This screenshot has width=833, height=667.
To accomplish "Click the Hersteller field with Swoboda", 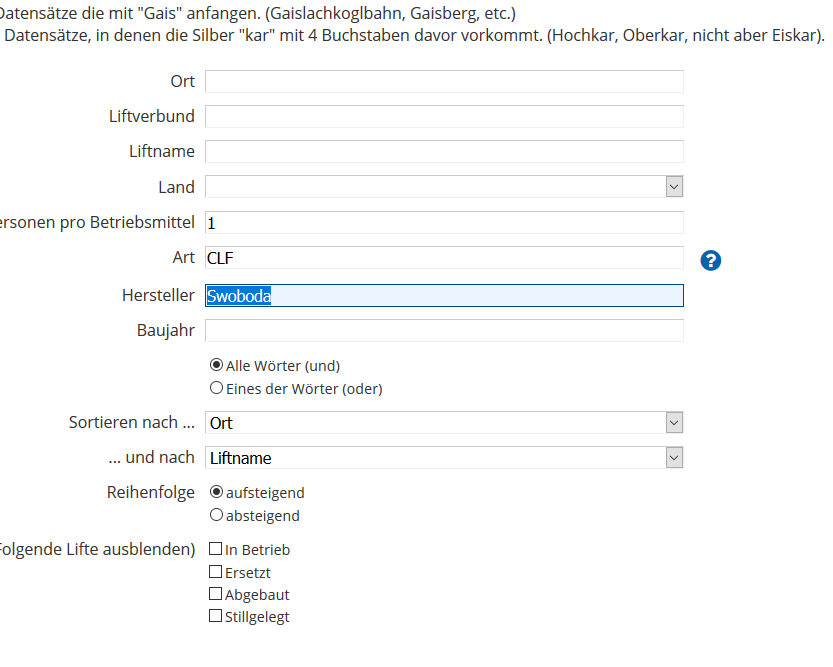I will (444, 295).
